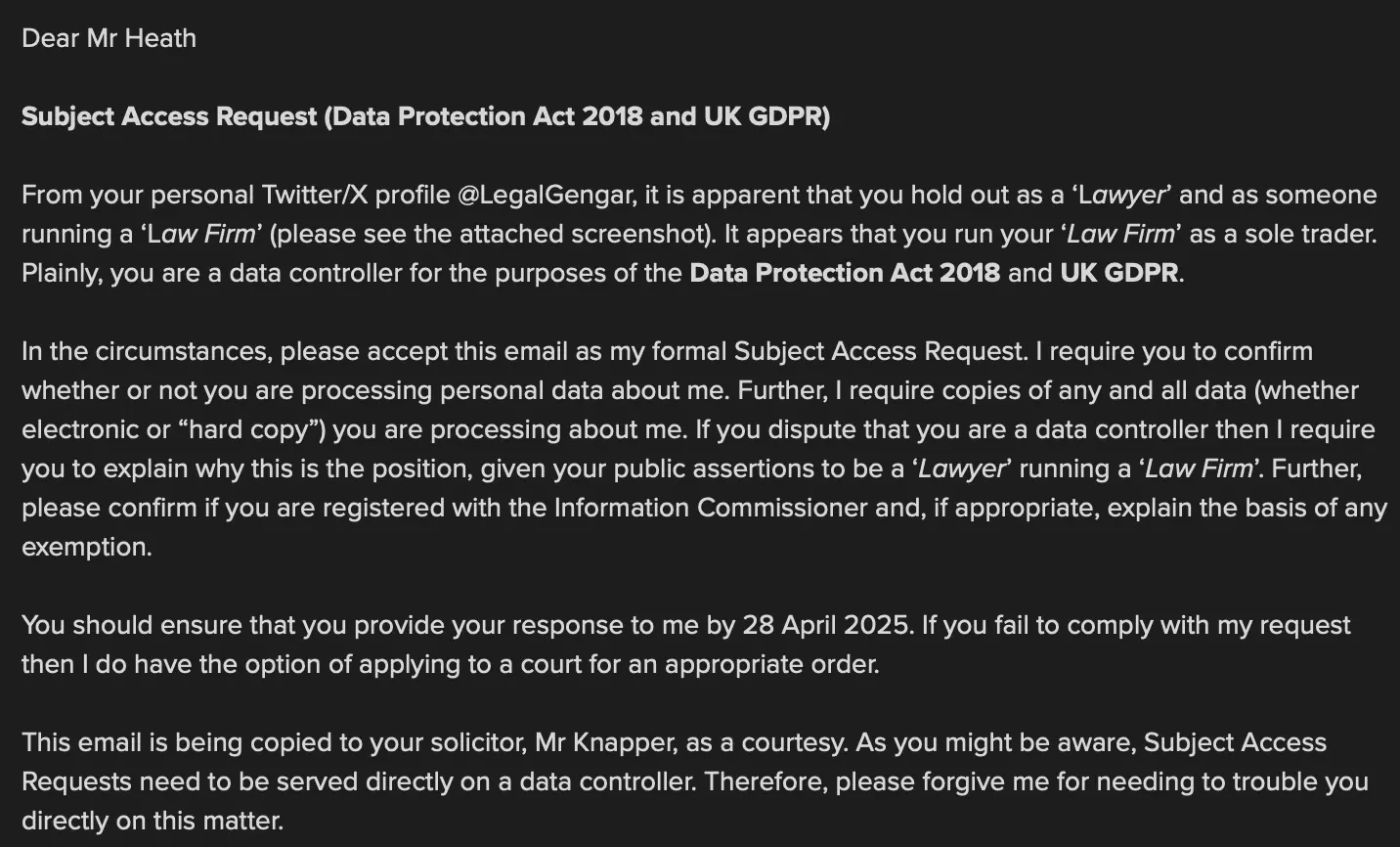Click the @LegalGengar Twitter handle
This screenshot has height=847, width=1400.
pyautogui.click(x=546, y=195)
